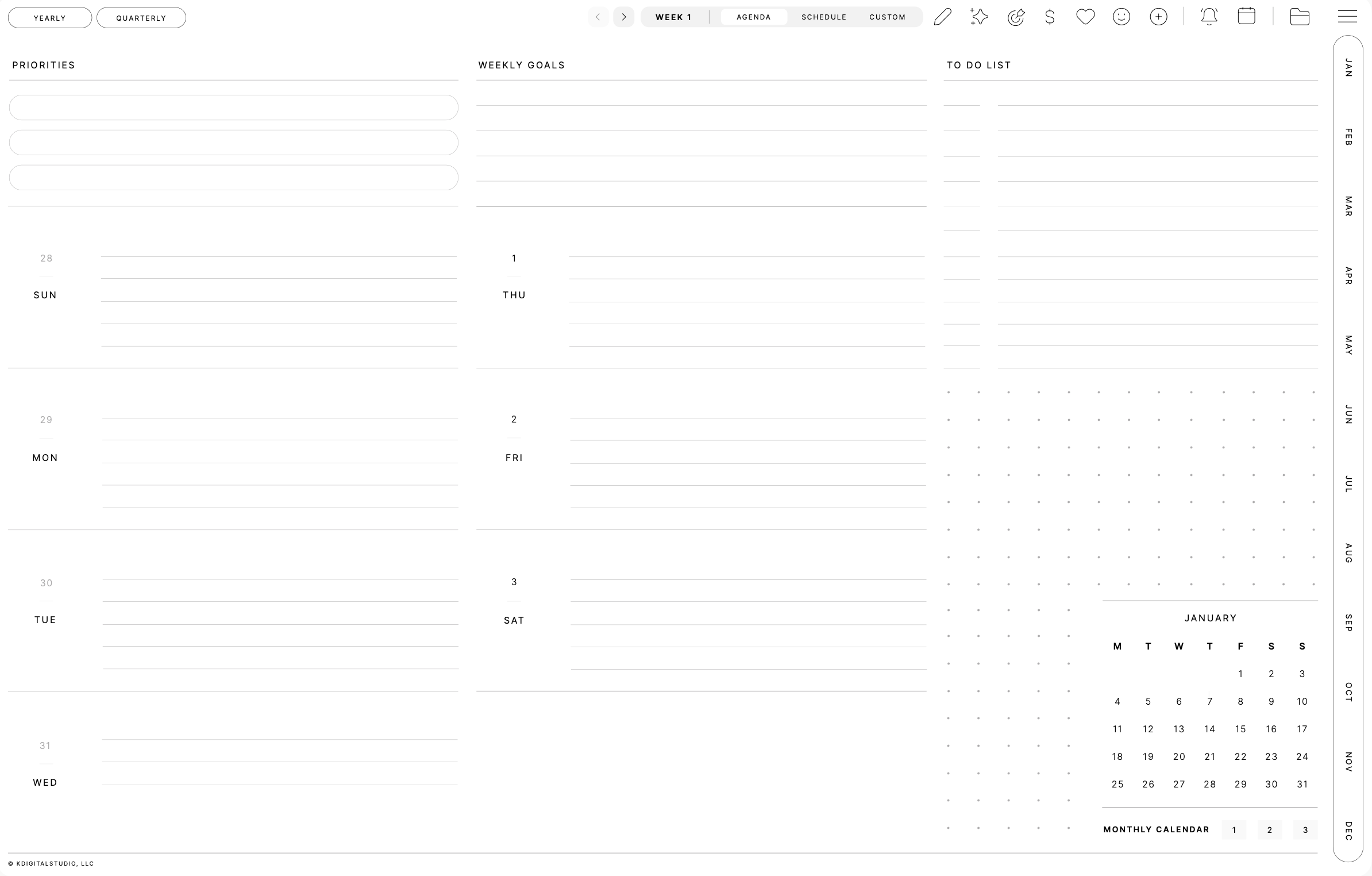This screenshot has width=1372, height=876.
Task: Open the pencil notes icon
Action: (x=942, y=17)
